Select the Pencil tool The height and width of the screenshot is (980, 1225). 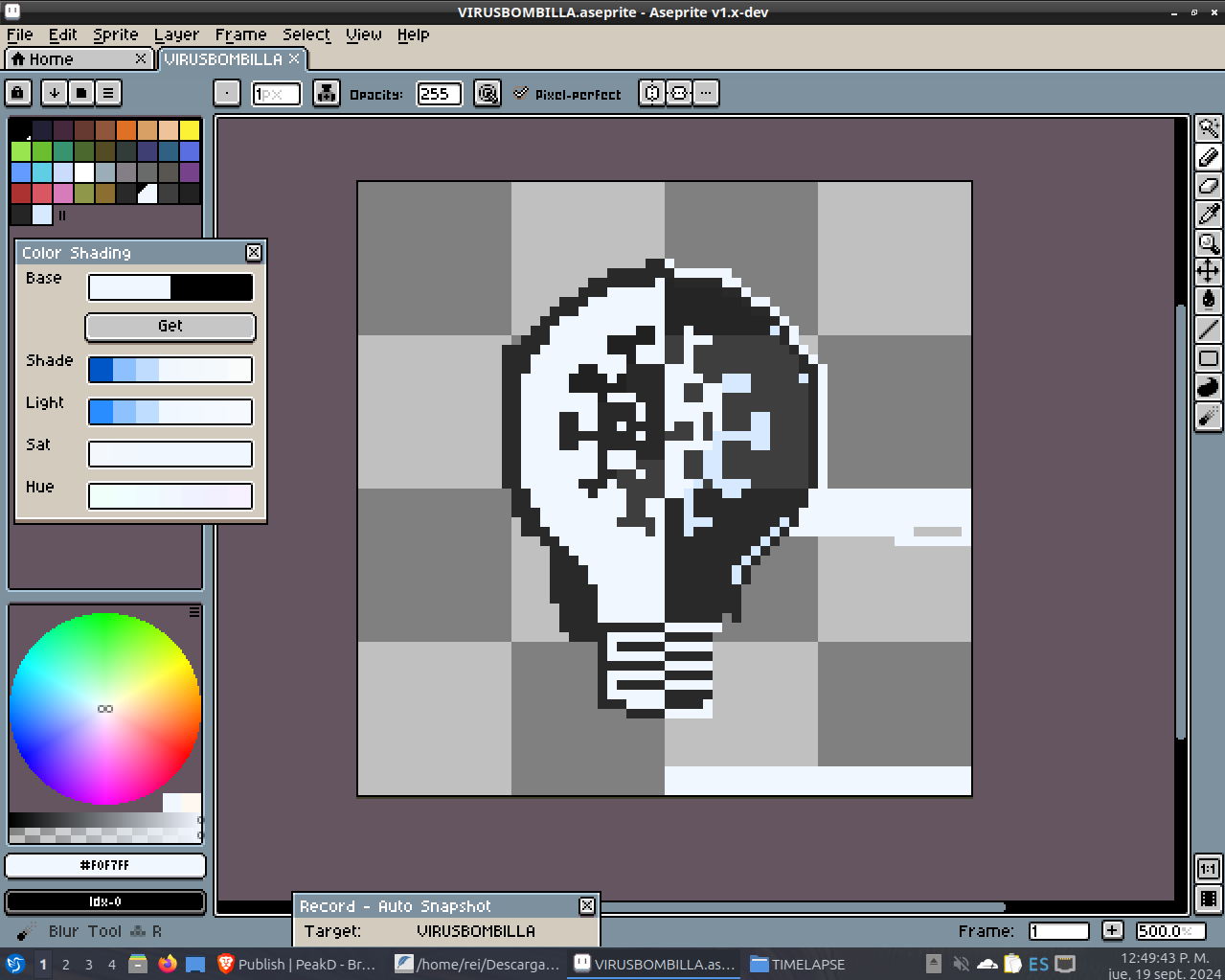click(1209, 157)
